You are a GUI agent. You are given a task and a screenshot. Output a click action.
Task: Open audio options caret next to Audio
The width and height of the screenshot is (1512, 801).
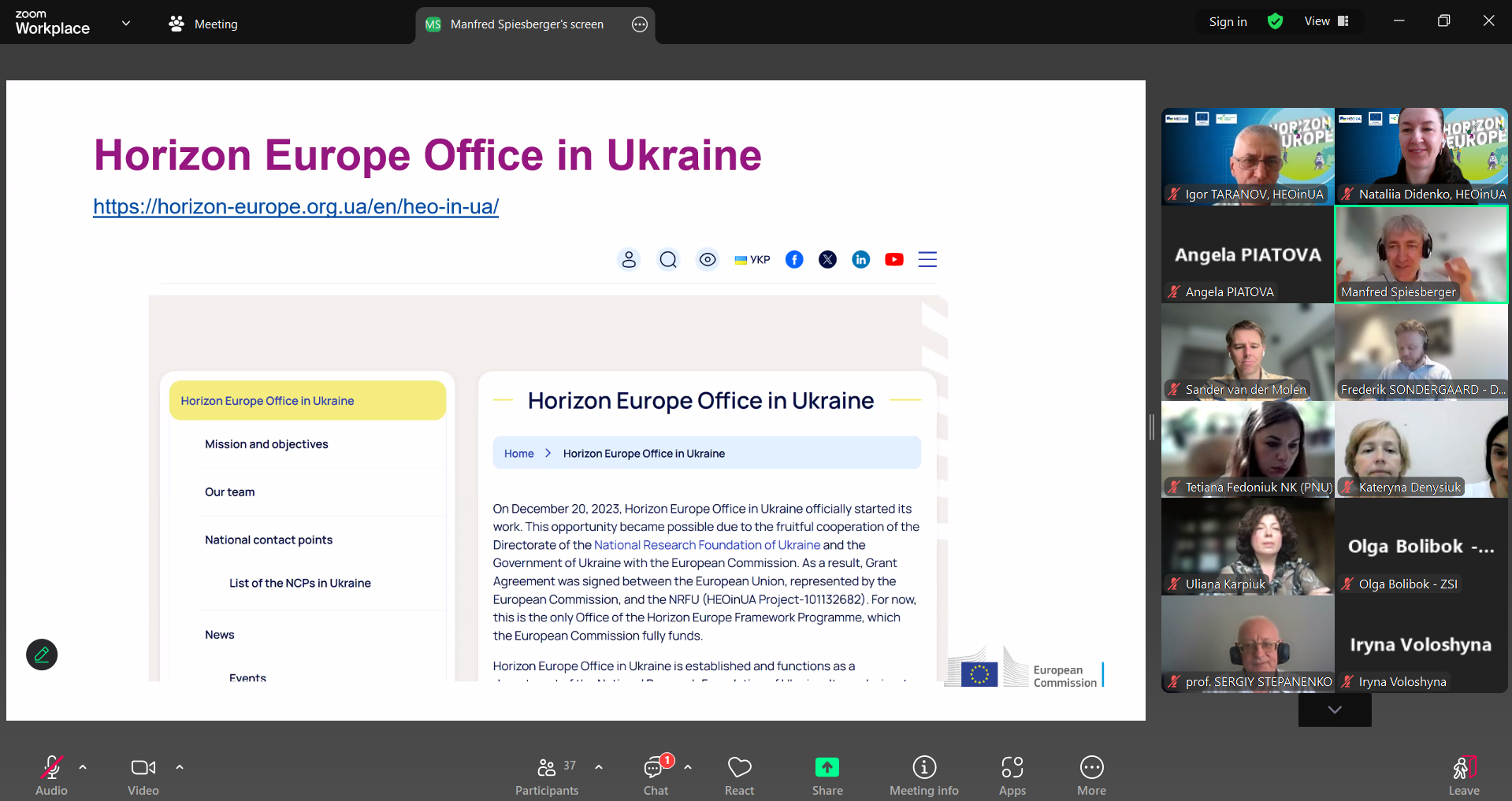point(83,766)
